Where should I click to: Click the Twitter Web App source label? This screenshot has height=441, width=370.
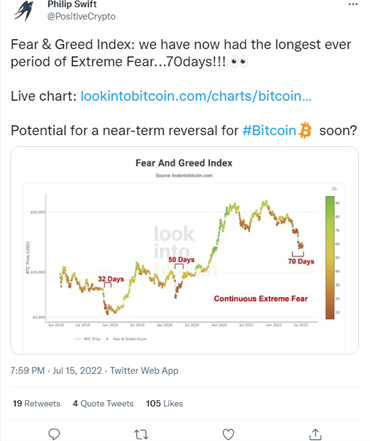click(x=144, y=371)
